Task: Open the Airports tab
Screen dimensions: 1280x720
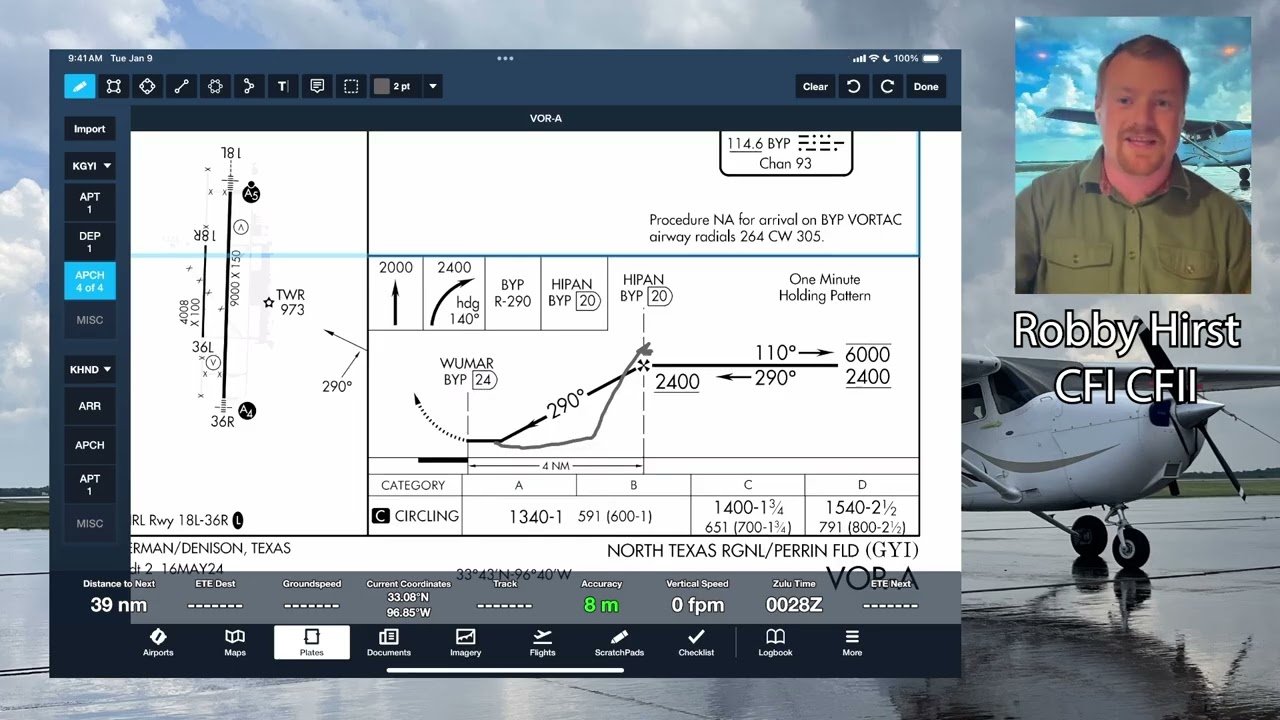Action: pos(158,642)
